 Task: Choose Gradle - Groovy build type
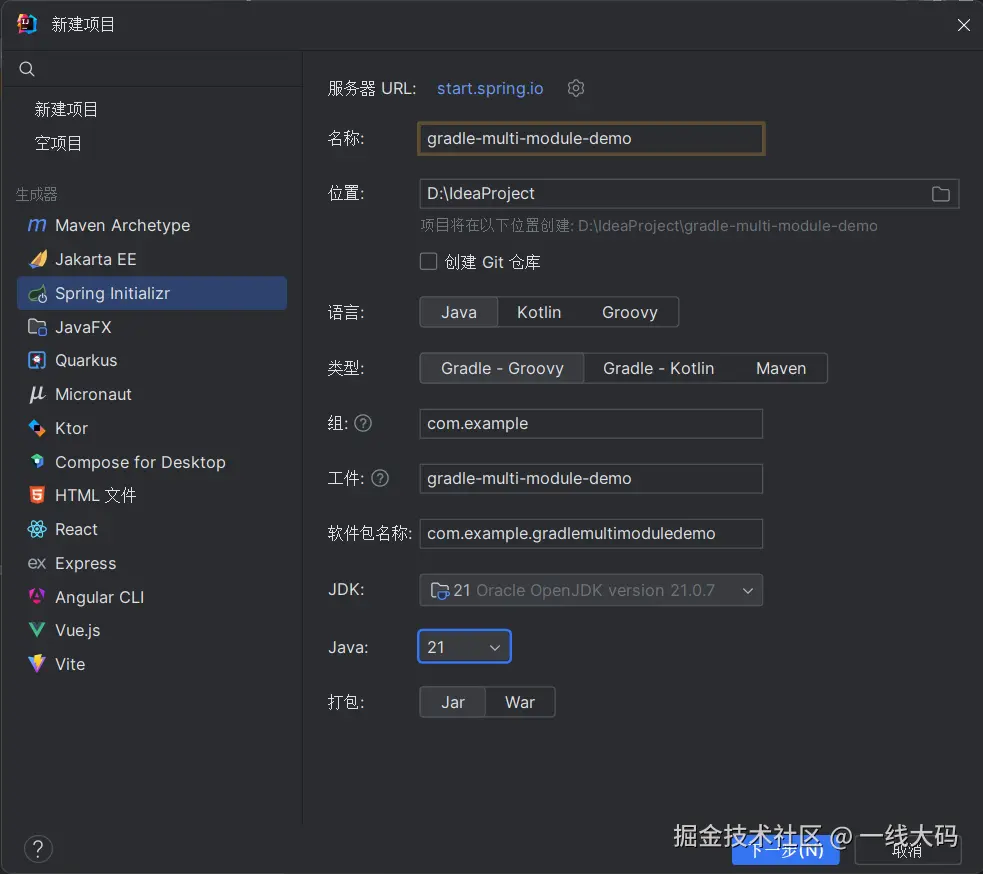[502, 368]
